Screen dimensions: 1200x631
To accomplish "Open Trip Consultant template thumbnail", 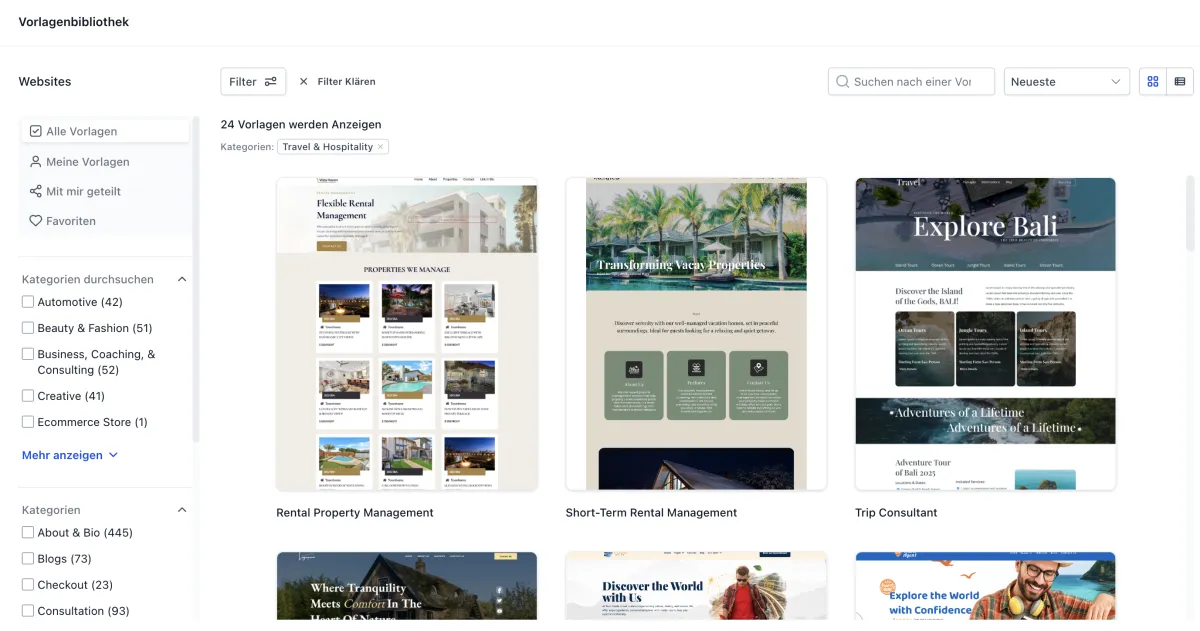I will 985,334.
